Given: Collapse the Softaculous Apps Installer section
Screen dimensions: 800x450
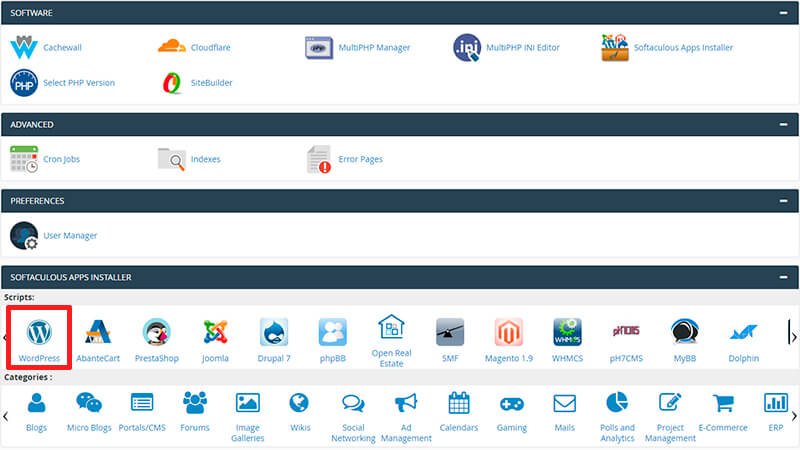Looking at the screenshot, I should tap(783, 277).
